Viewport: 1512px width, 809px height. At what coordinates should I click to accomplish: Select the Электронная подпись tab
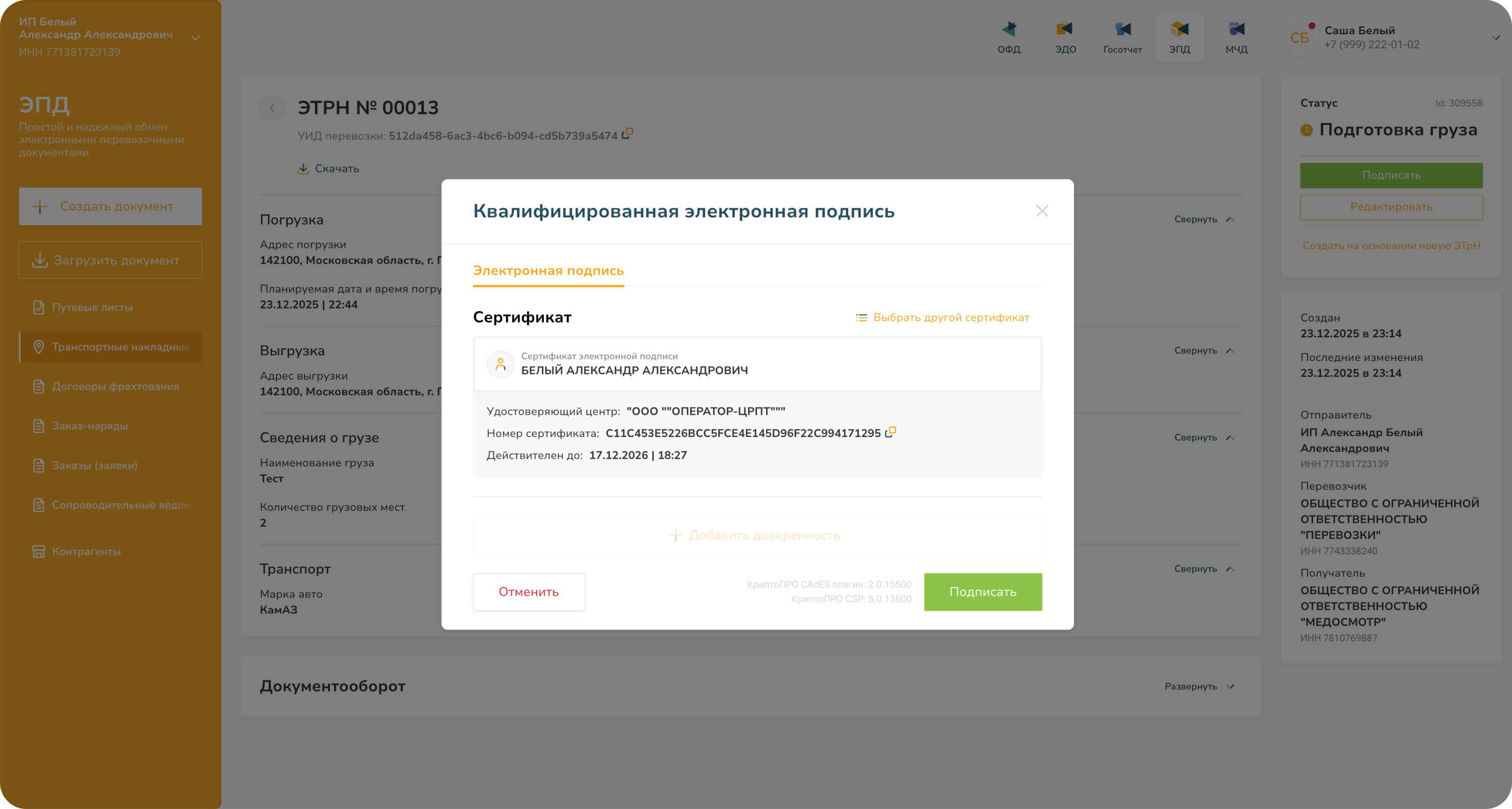[x=548, y=271]
